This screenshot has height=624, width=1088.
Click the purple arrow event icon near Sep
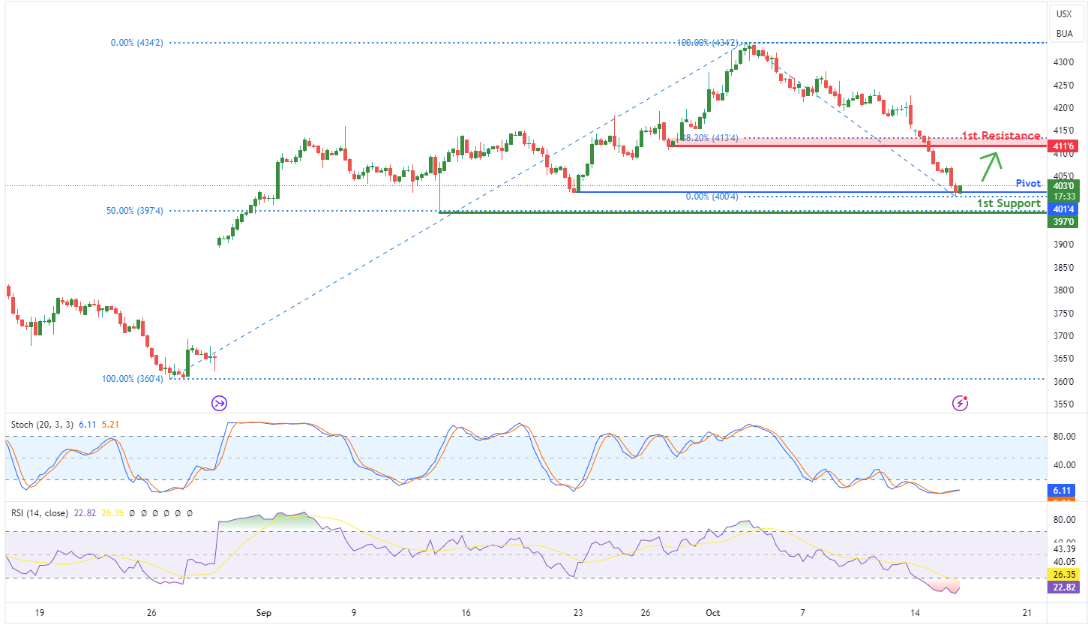coord(219,403)
